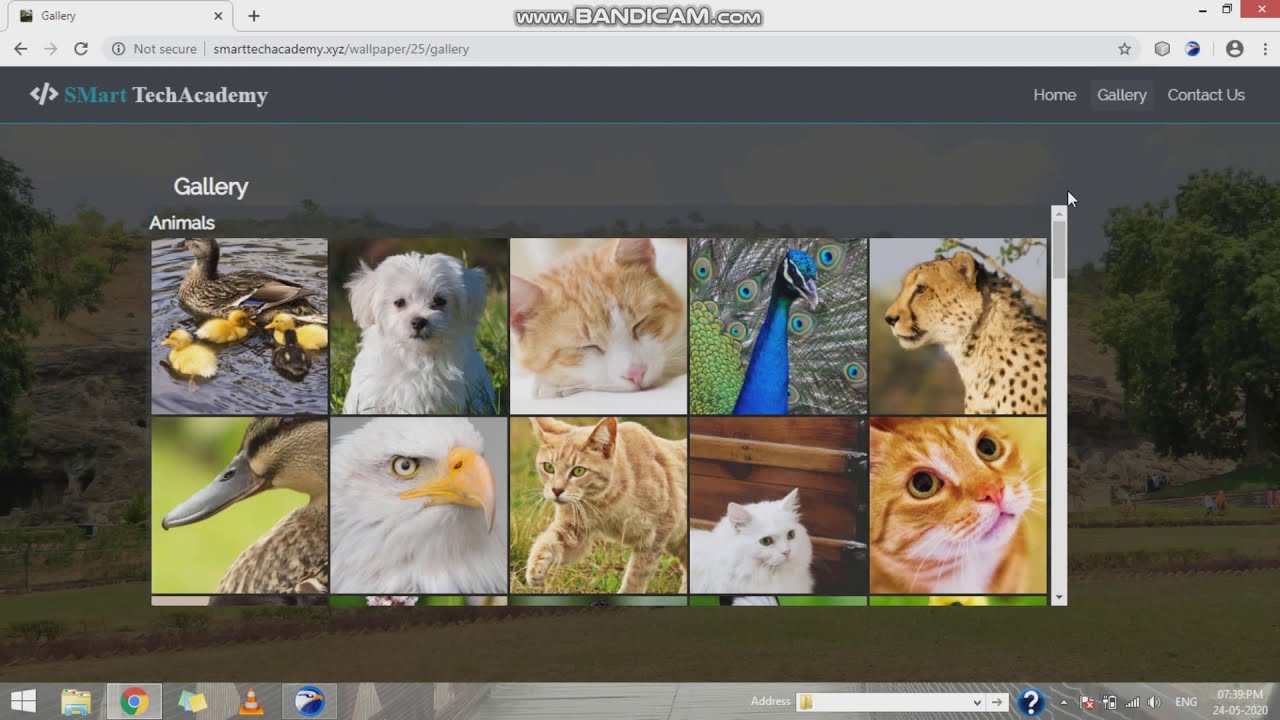
Task: Open the taskbar clock and date
Action: coord(1239,702)
